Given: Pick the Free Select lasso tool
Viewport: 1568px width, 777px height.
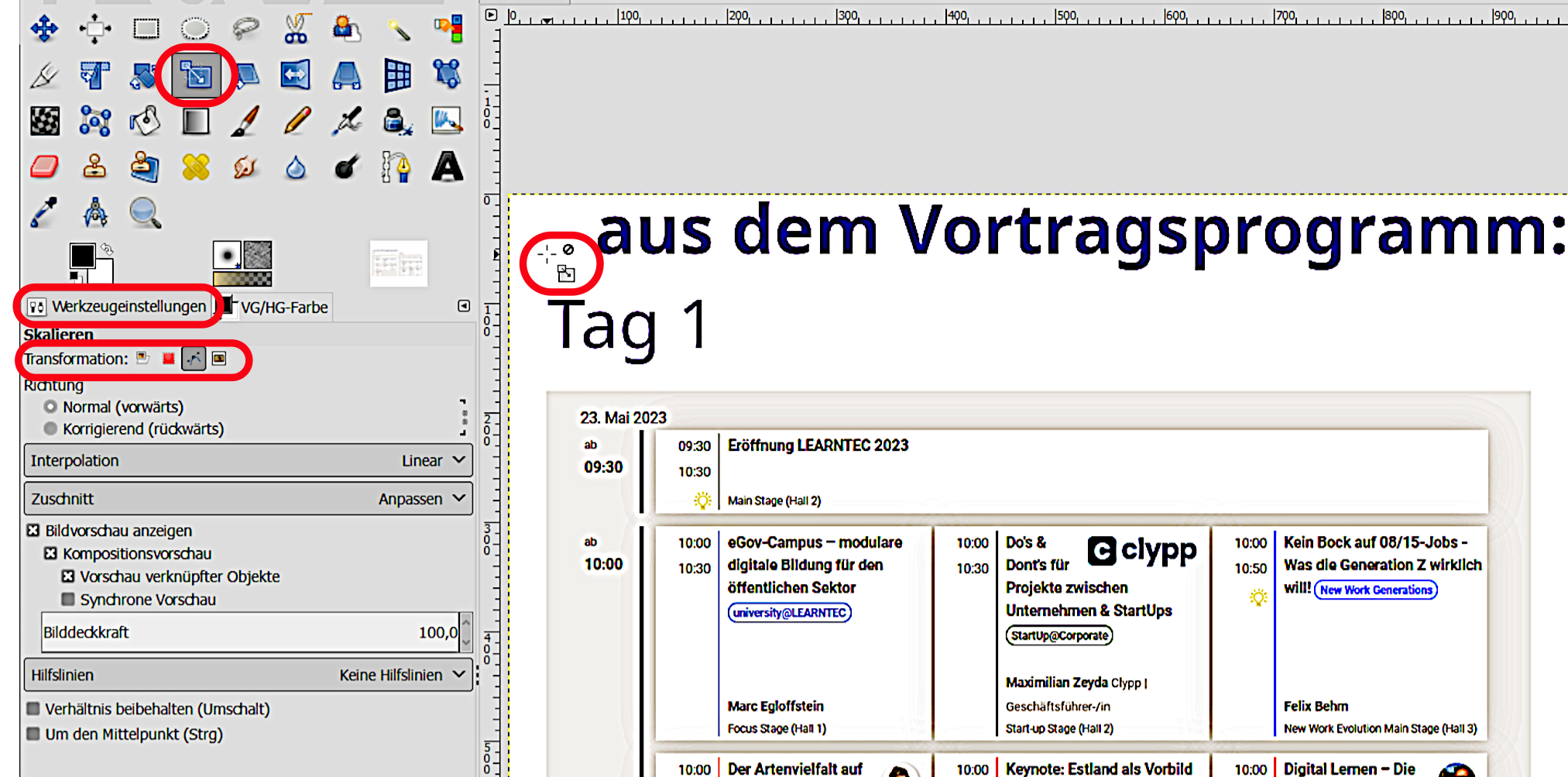Looking at the screenshot, I should pos(245,29).
